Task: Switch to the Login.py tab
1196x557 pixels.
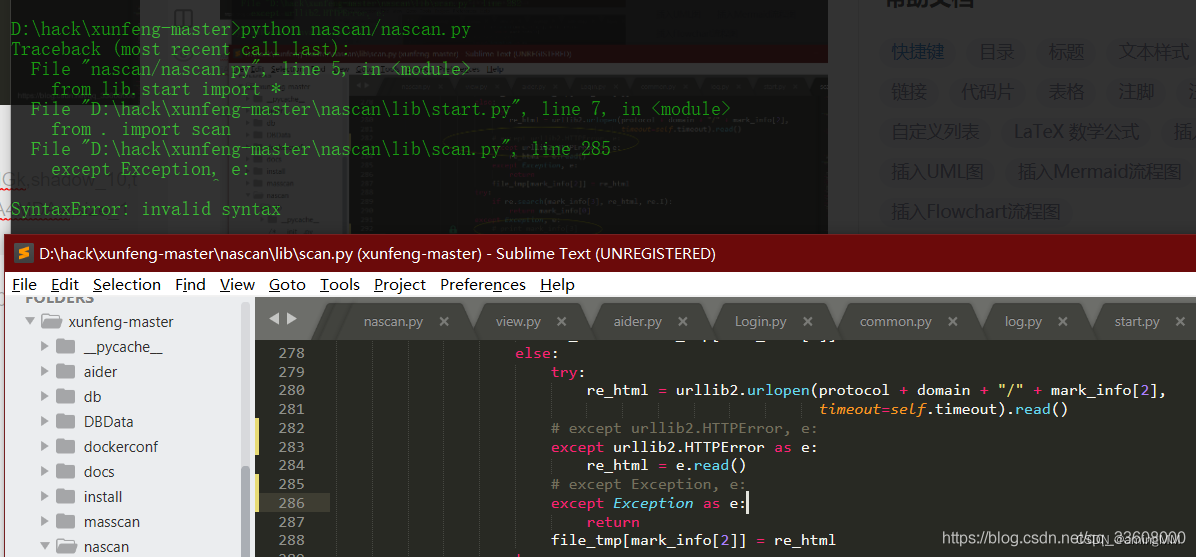Action: point(760,321)
